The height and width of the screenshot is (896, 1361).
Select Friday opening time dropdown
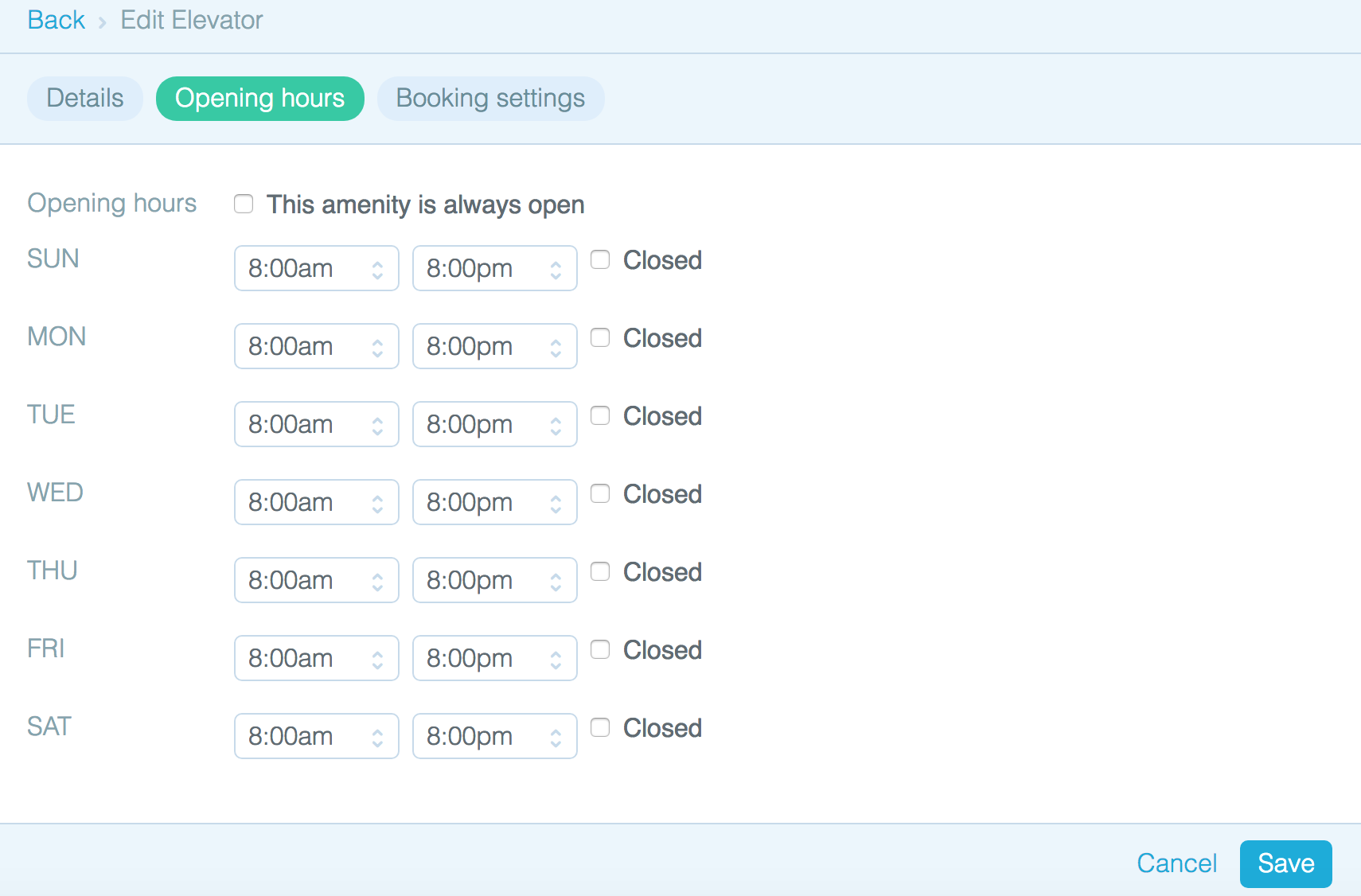point(316,658)
